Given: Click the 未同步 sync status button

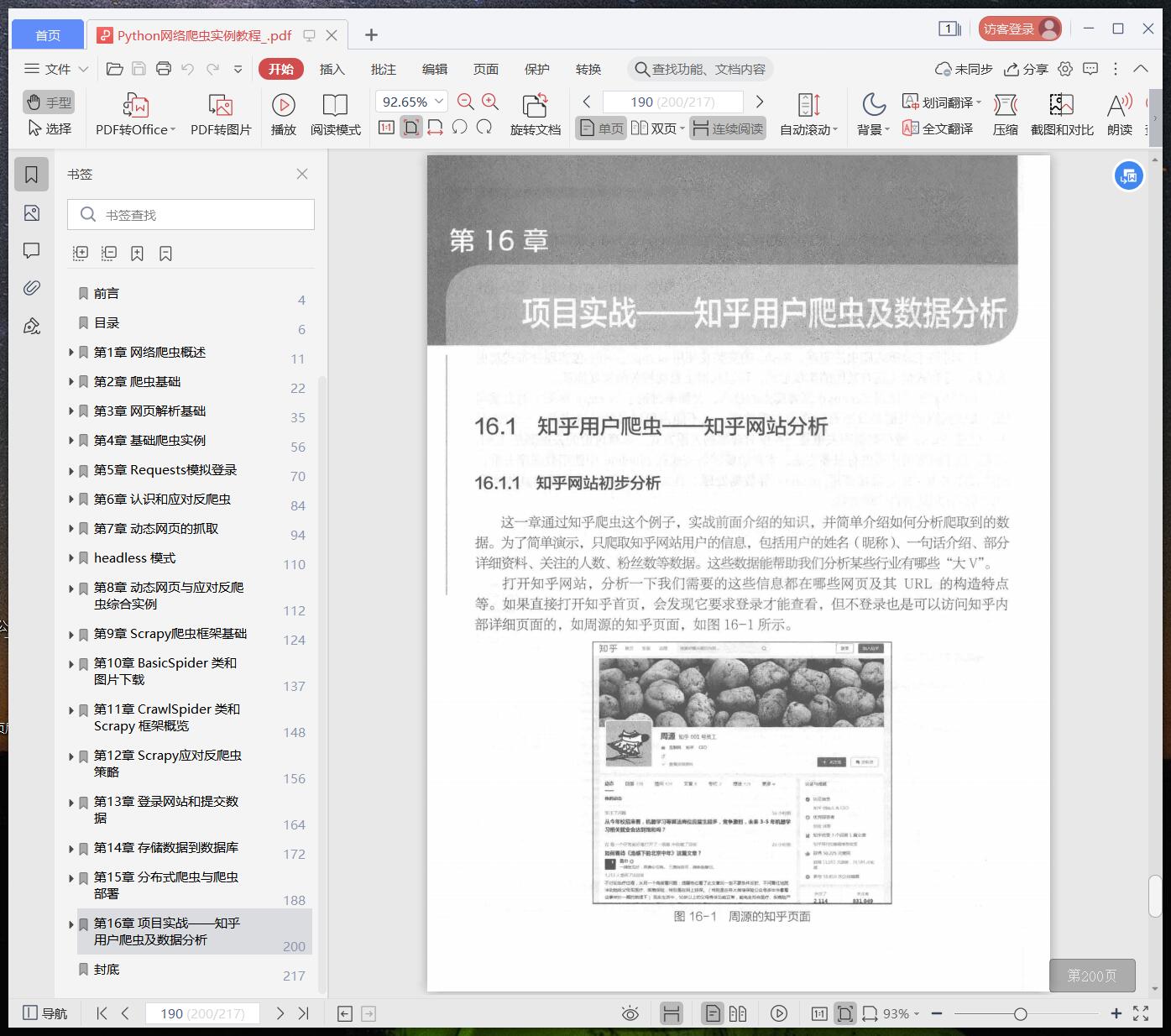Looking at the screenshot, I should tap(965, 69).
